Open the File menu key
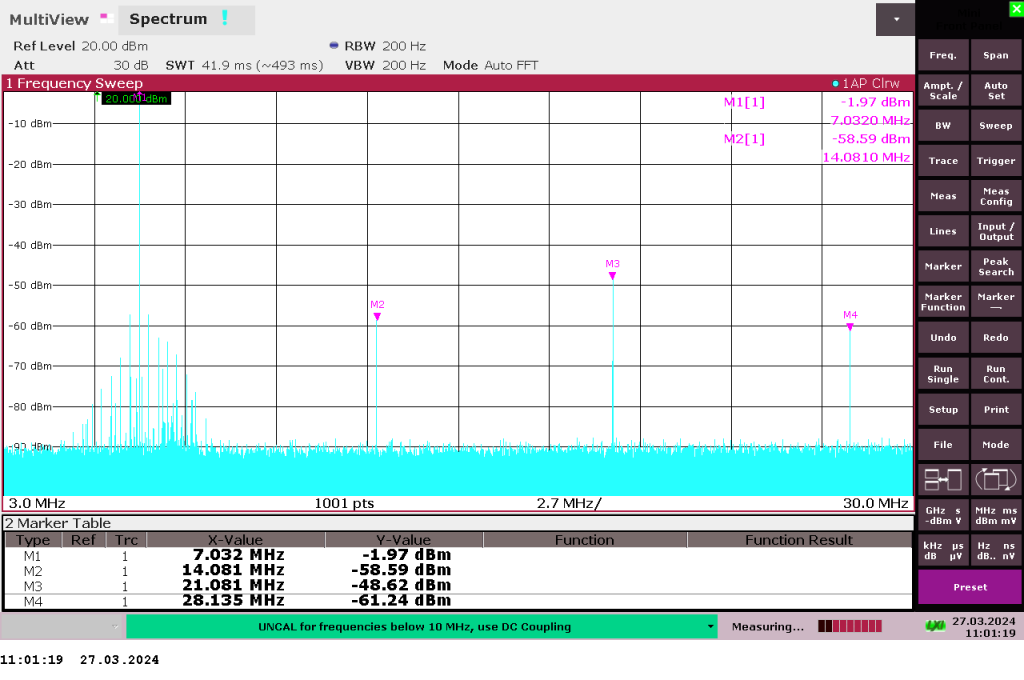The width and height of the screenshot is (1024, 680). [x=943, y=445]
